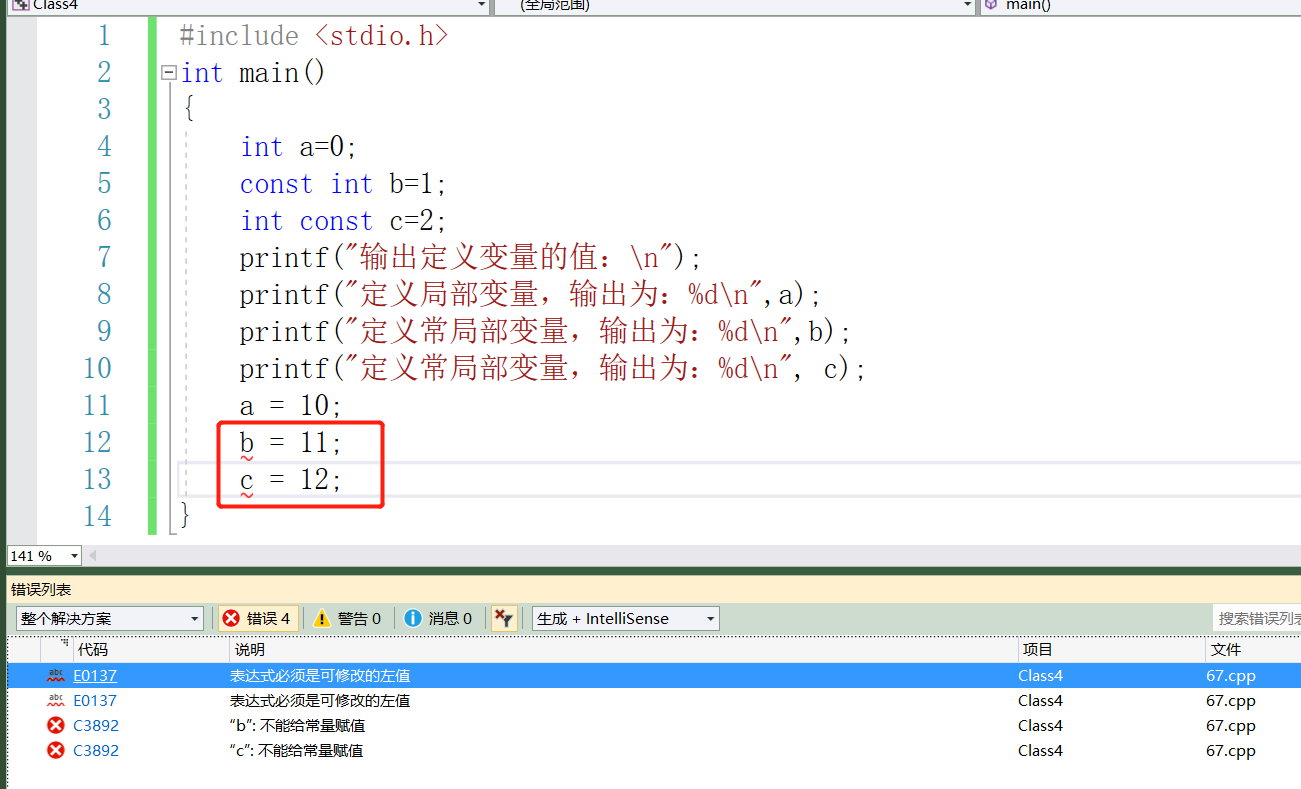This screenshot has width=1301, height=789.
Task: Open the 整个解决方案 scope dropdown
Action: (196, 617)
